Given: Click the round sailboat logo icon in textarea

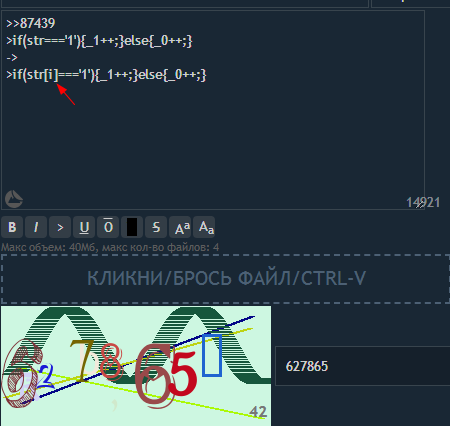Looking at the screenshot, I should [14, 199].
